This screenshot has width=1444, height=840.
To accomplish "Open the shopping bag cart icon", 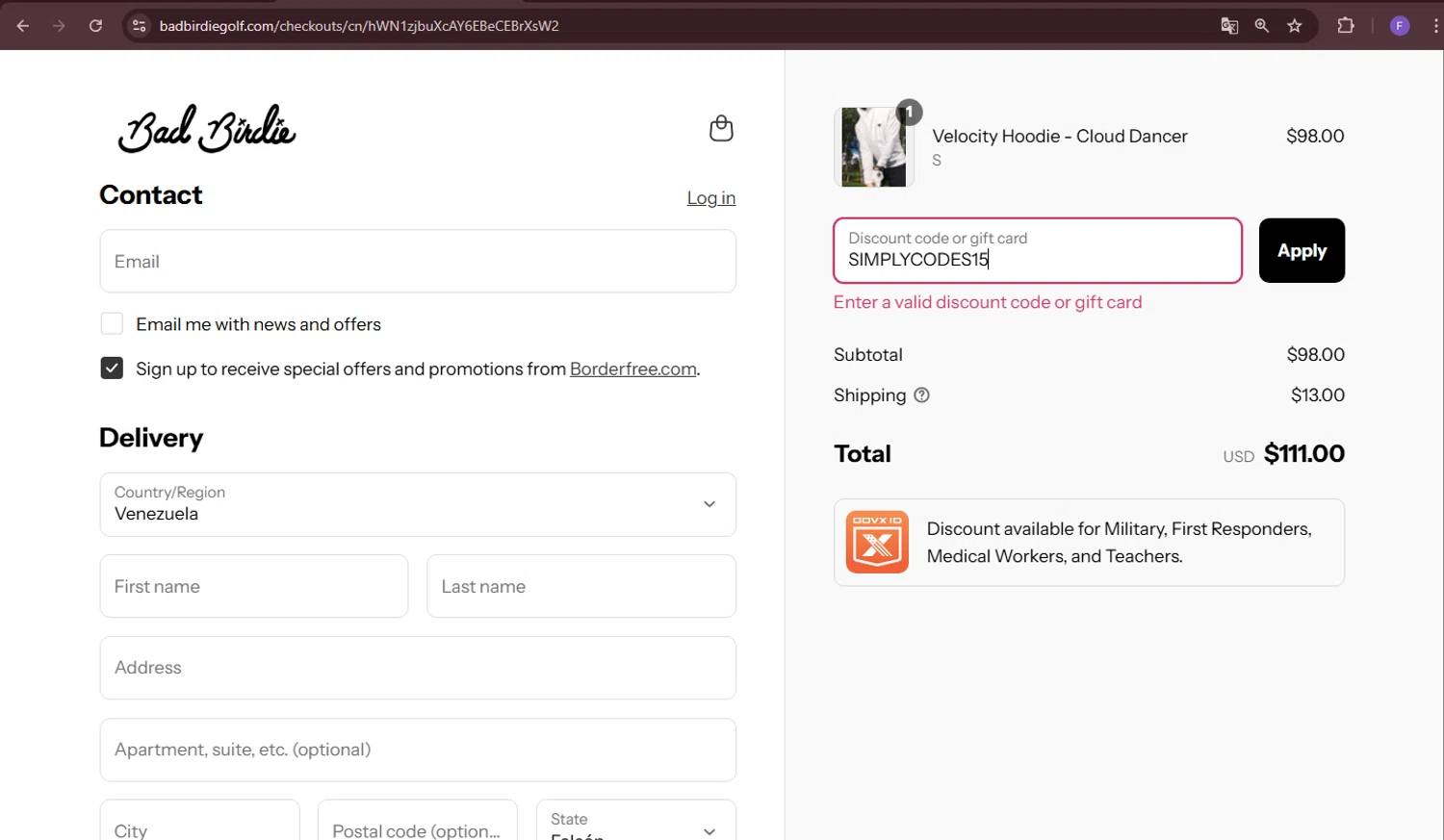I will point(721,128).
